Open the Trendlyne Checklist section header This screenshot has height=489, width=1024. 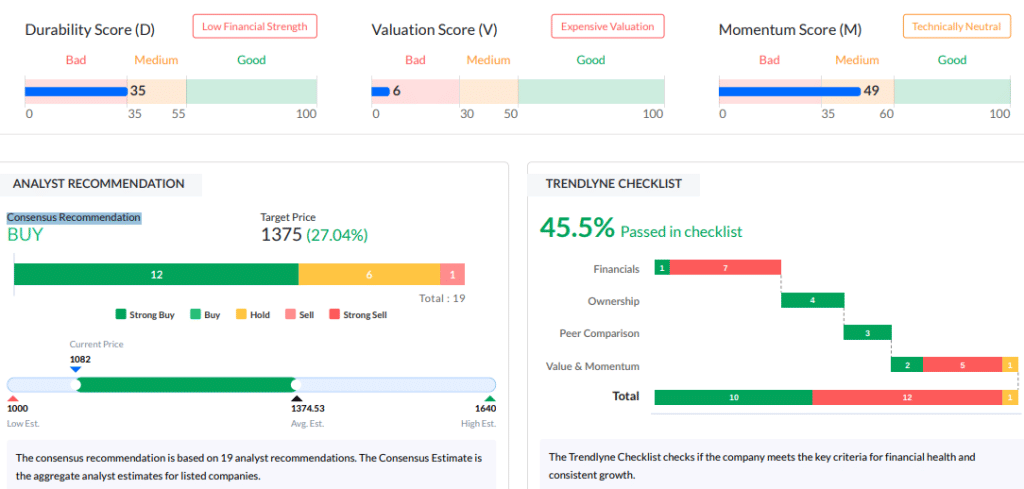(x=614, y=184)
